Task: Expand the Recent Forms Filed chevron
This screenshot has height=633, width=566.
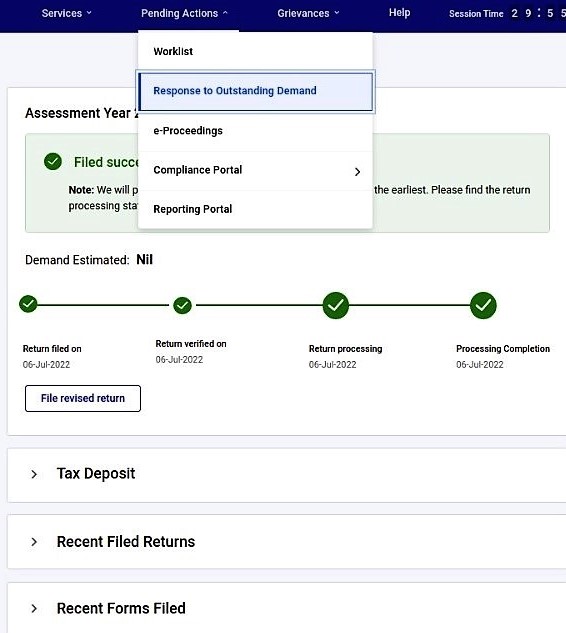Action: pos(34,608)
